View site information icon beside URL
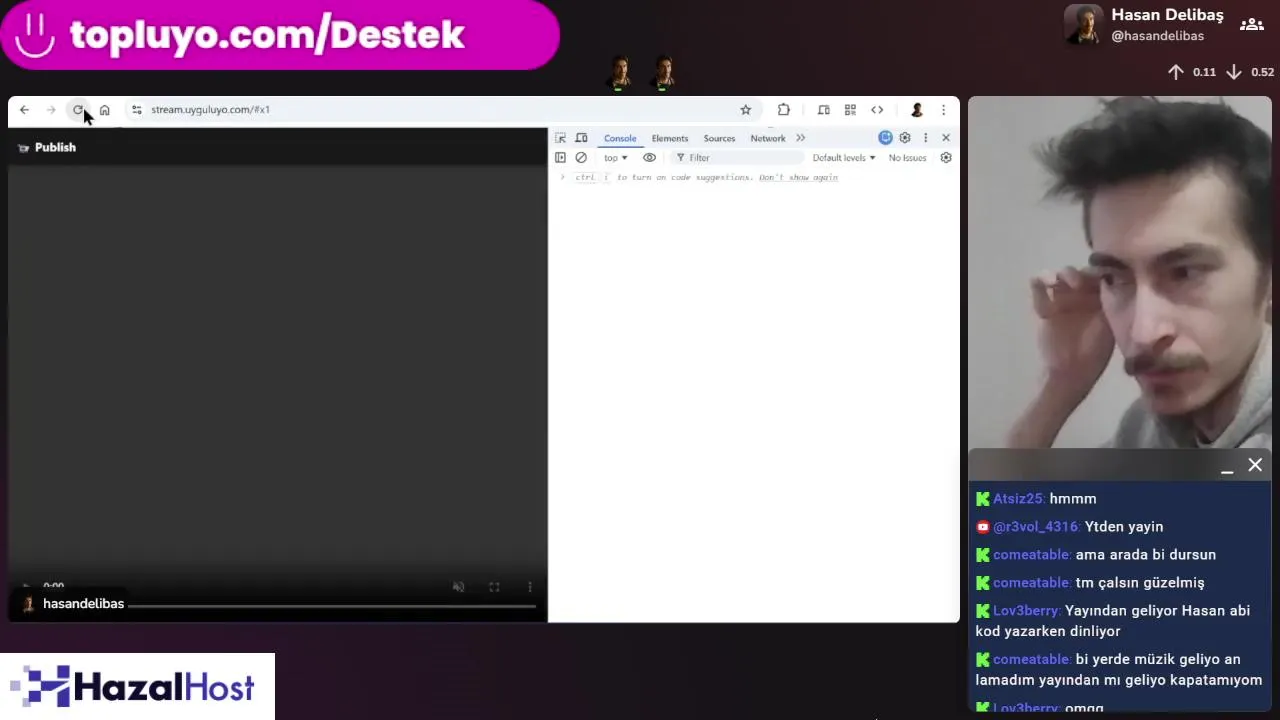This screenshot has height=720, width=1280. [137, 110]
